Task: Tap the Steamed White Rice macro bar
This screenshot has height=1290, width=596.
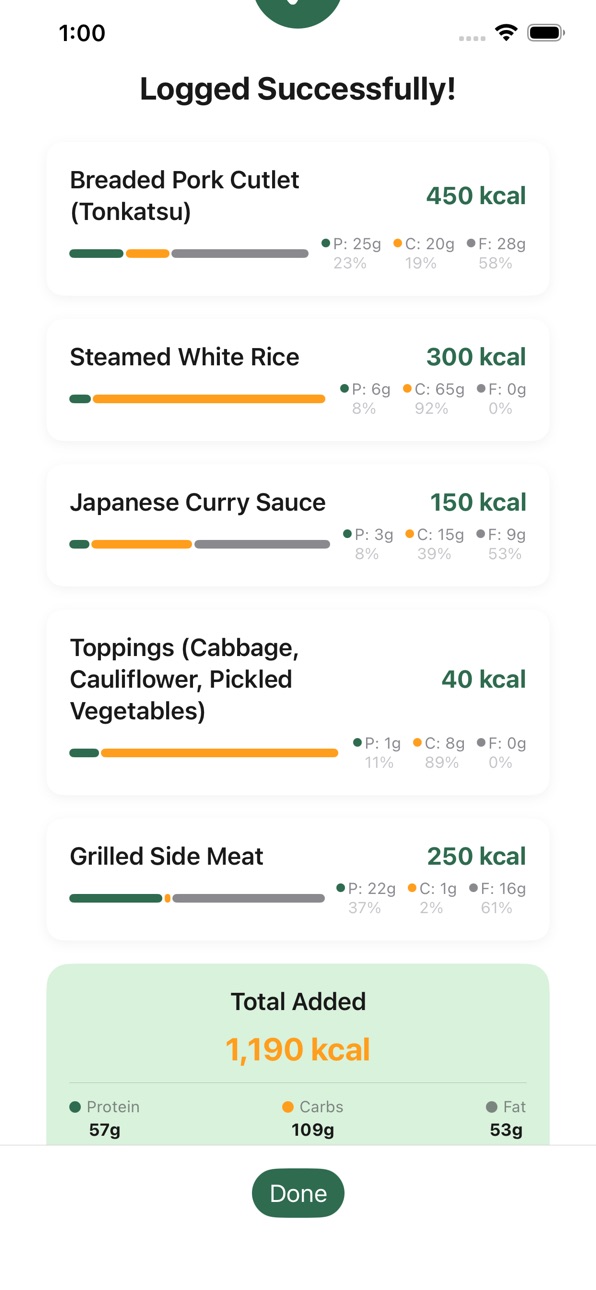Action: pos(197,399)
